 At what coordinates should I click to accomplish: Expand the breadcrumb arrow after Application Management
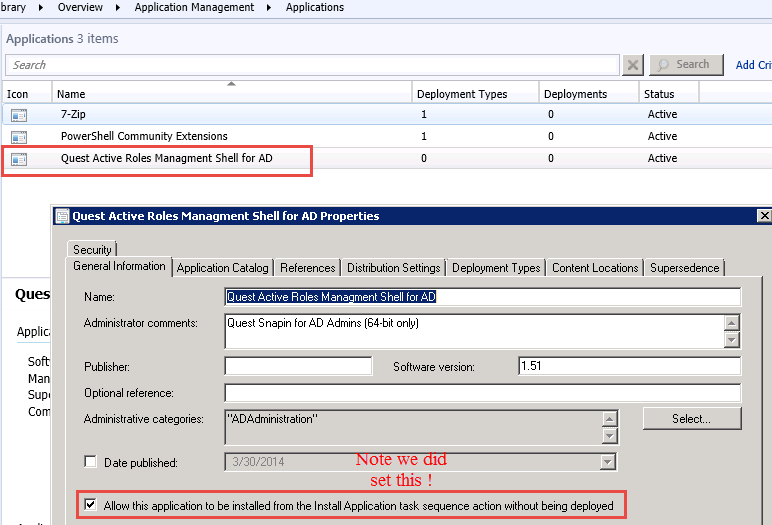269,7
